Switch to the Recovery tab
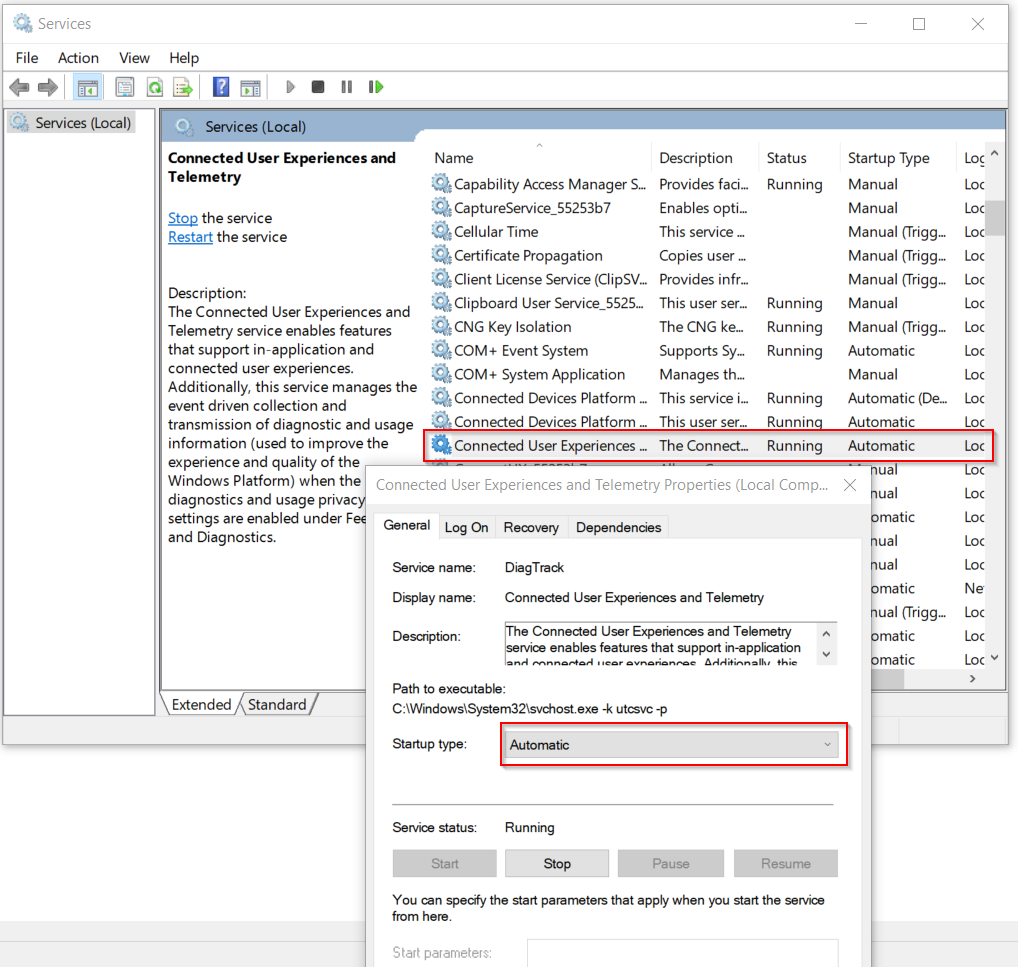1018x967 pixels. [531, 527]
